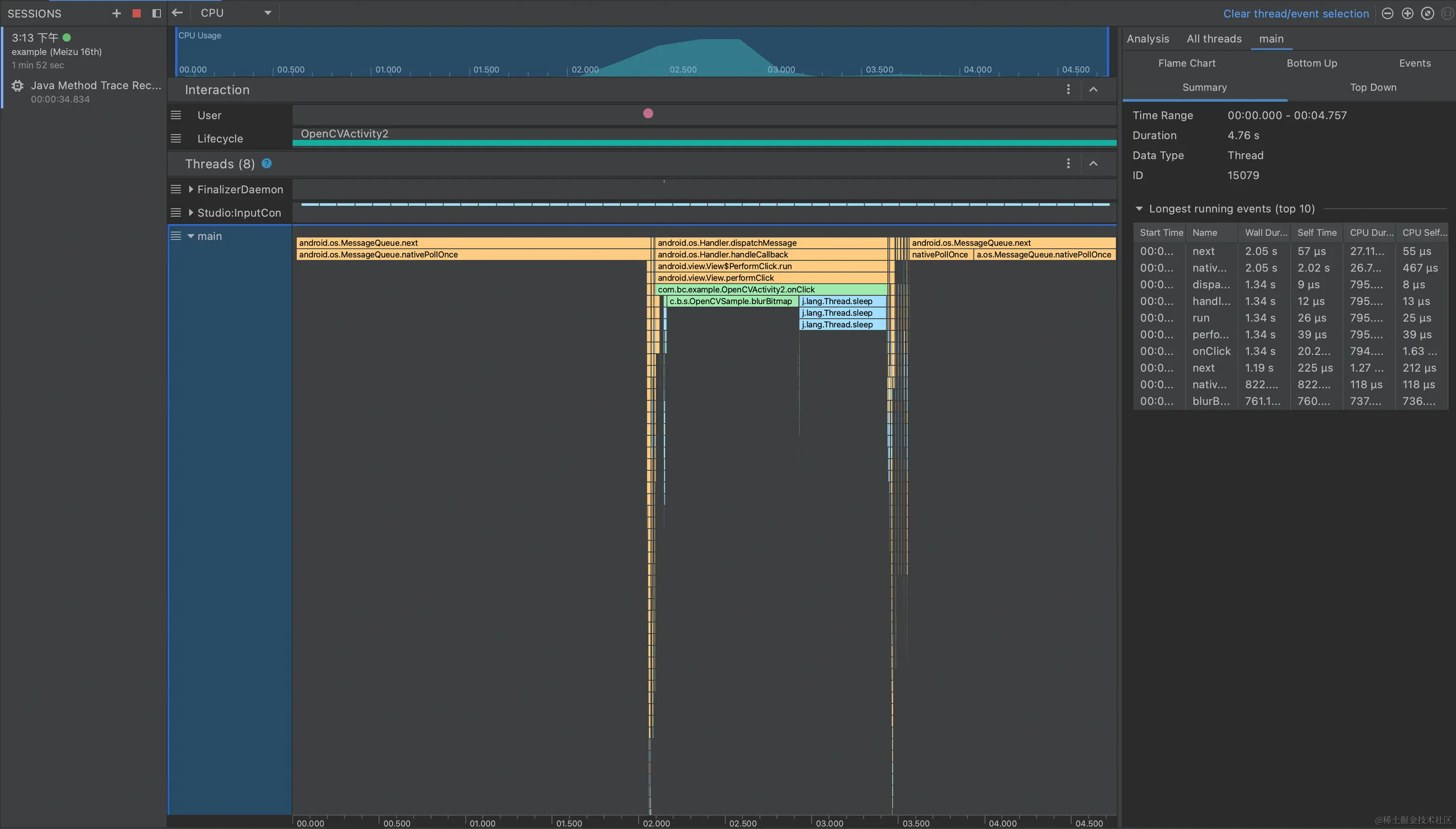Reset zoom with the circular reset icon
Screen dimensions: 1456x829
click(1428, 13)
